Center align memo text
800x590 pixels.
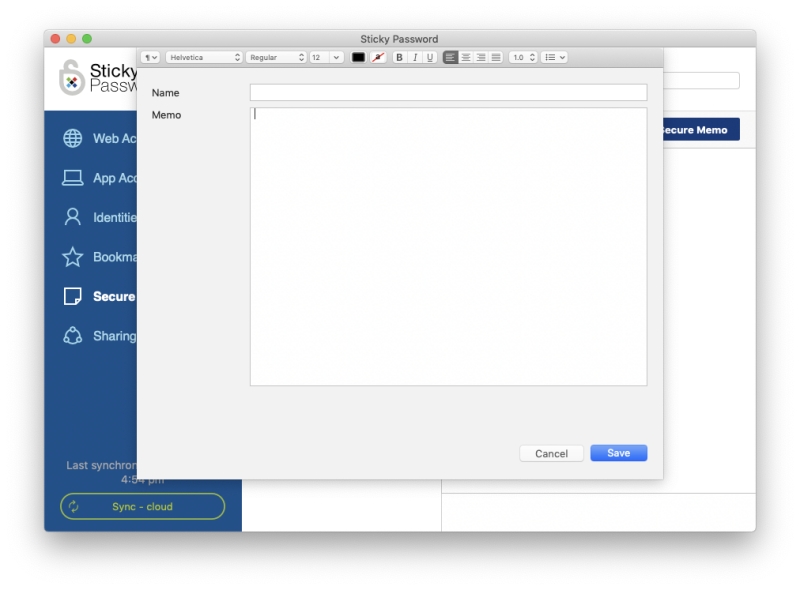pos(465,58)
